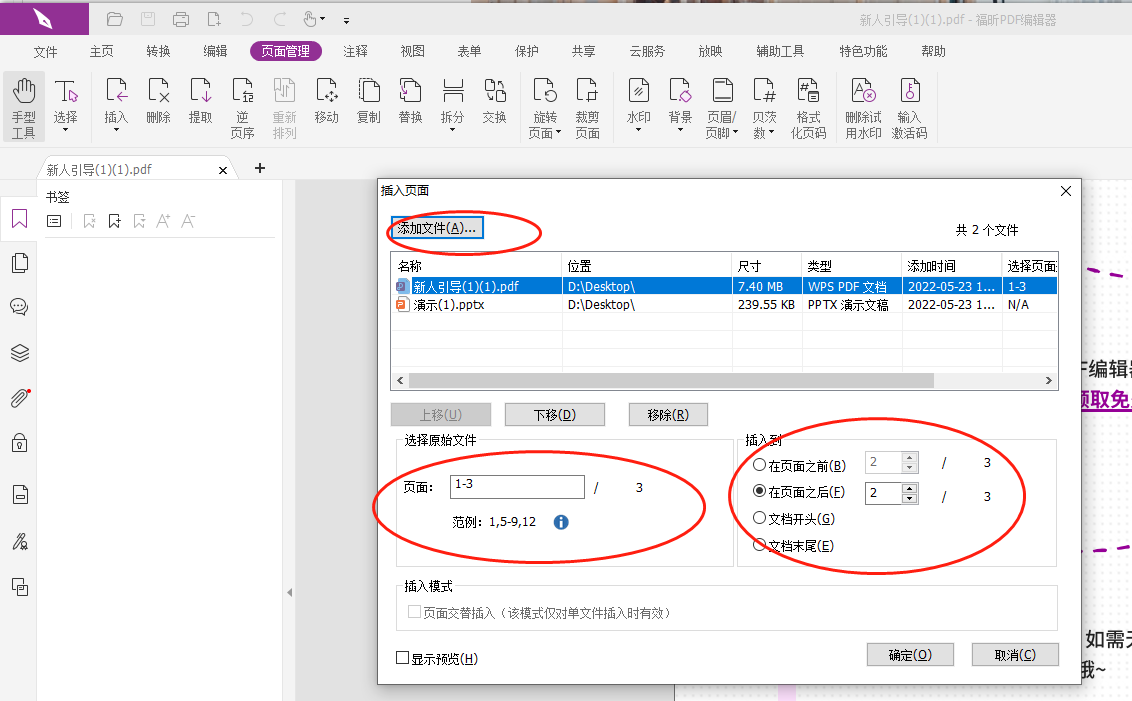Click right arrow of file list scrollbar
Viewport: 1132px width, 701px height.
pos(1049,380)
